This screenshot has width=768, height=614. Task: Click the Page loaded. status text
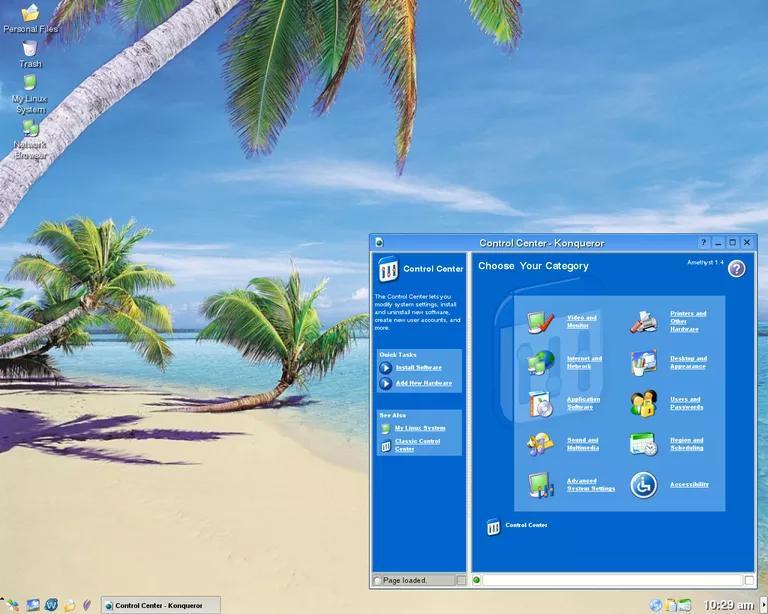pyautogui.click(x=405, y=581)
